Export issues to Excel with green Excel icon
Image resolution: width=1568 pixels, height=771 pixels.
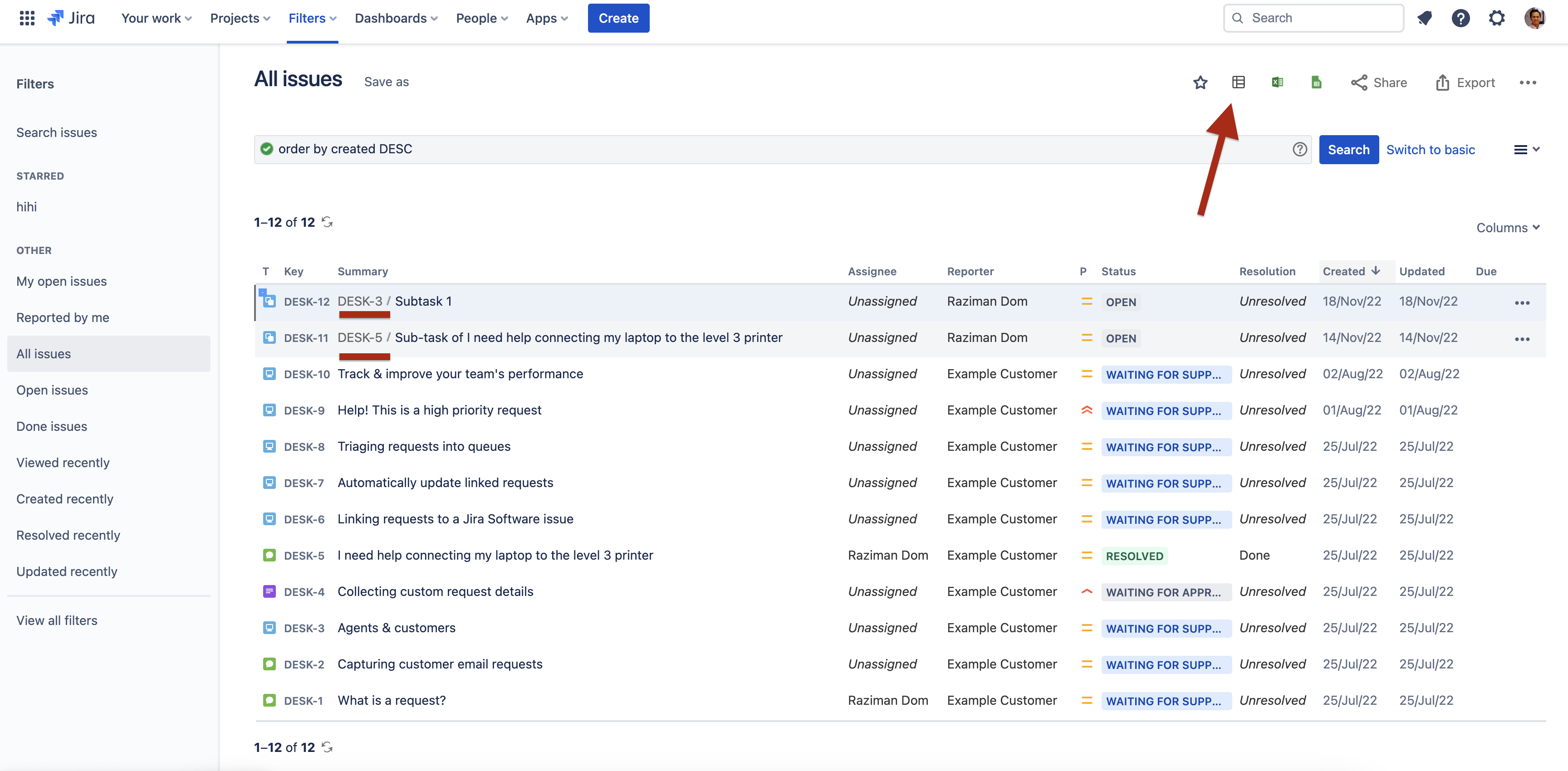click(1278, 82)
